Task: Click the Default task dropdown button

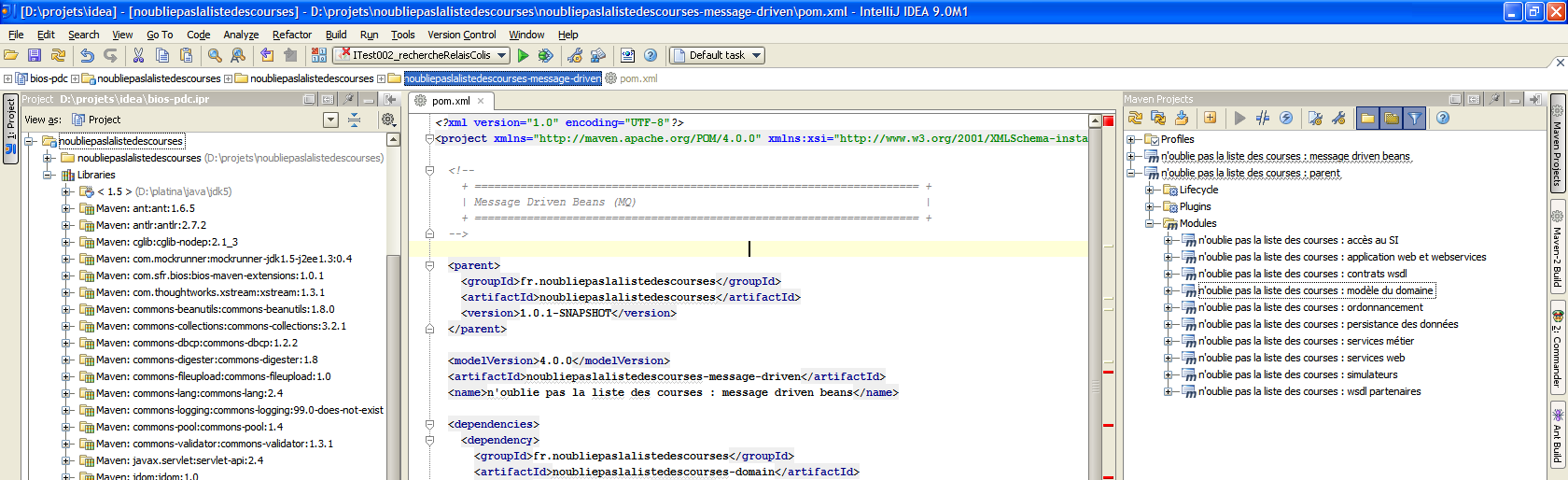Action: click(717, 56)
